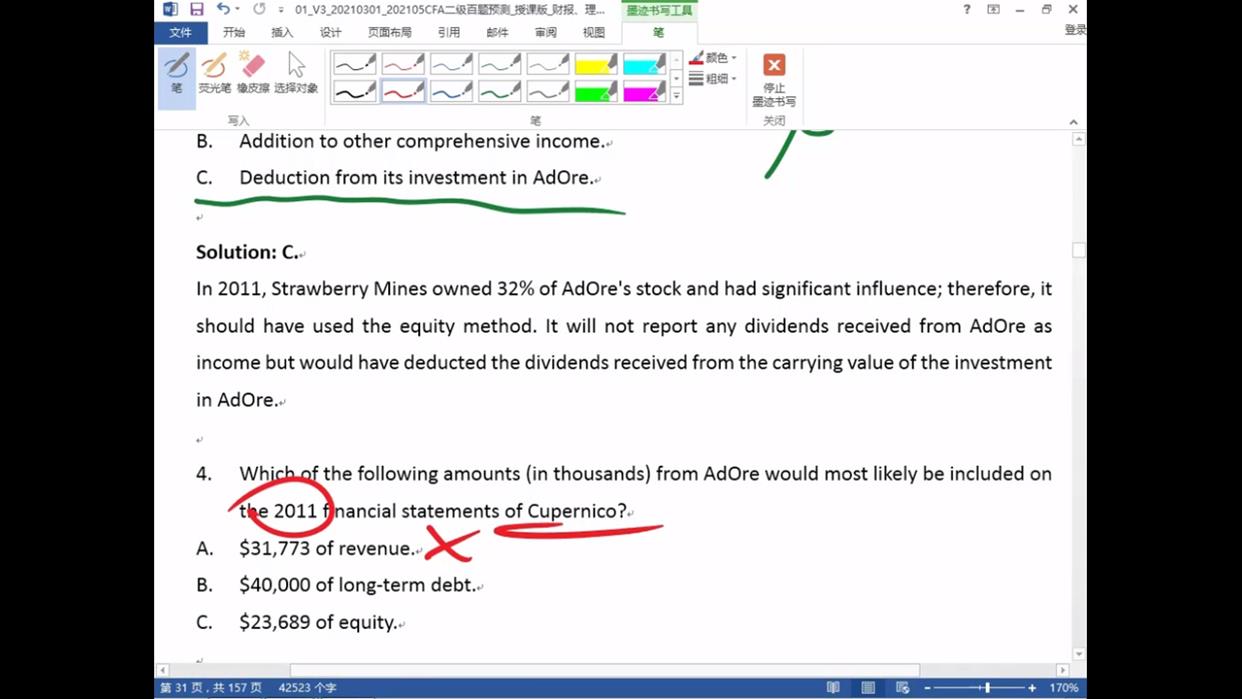The height and width of the screenshot is (699, 1242).
Task: Expand the pen gallery more arrow
Action: pyautogui.click(x=677, y=97)
